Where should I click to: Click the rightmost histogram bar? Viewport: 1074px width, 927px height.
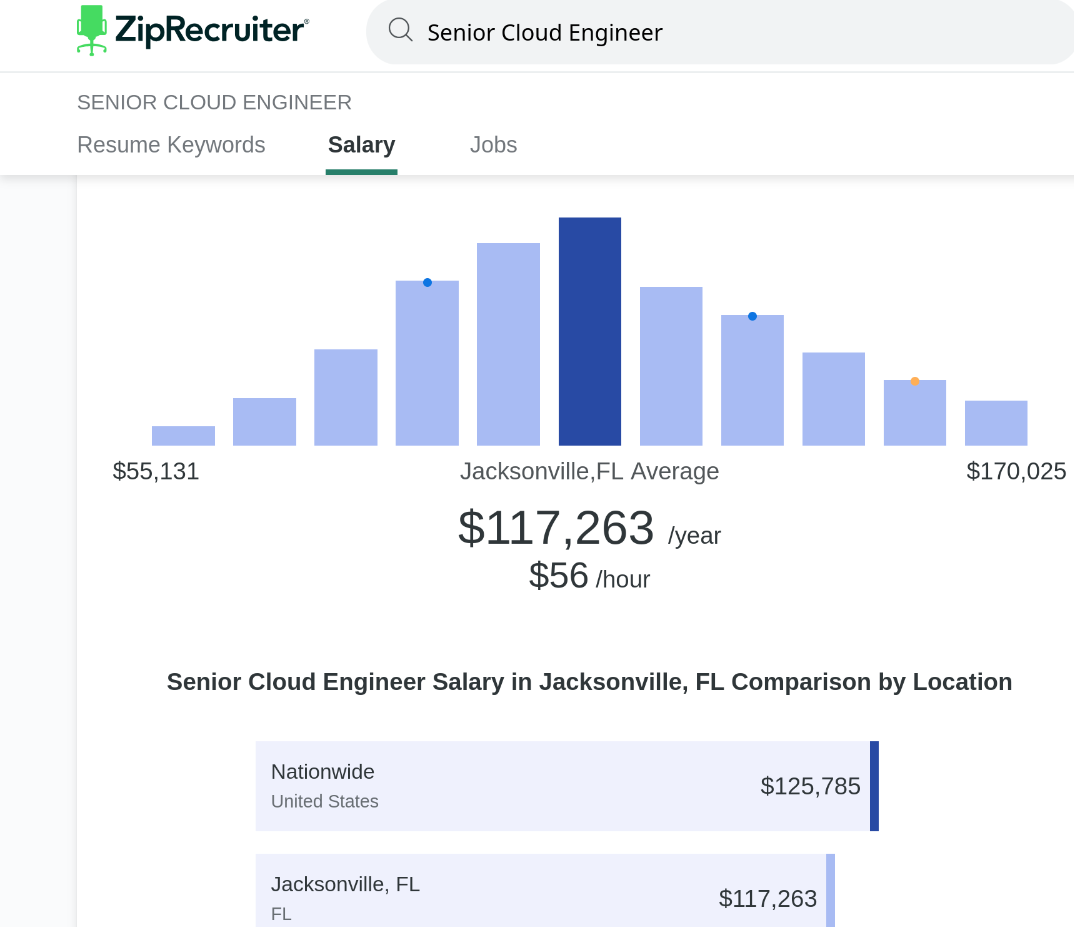point(996,423)
